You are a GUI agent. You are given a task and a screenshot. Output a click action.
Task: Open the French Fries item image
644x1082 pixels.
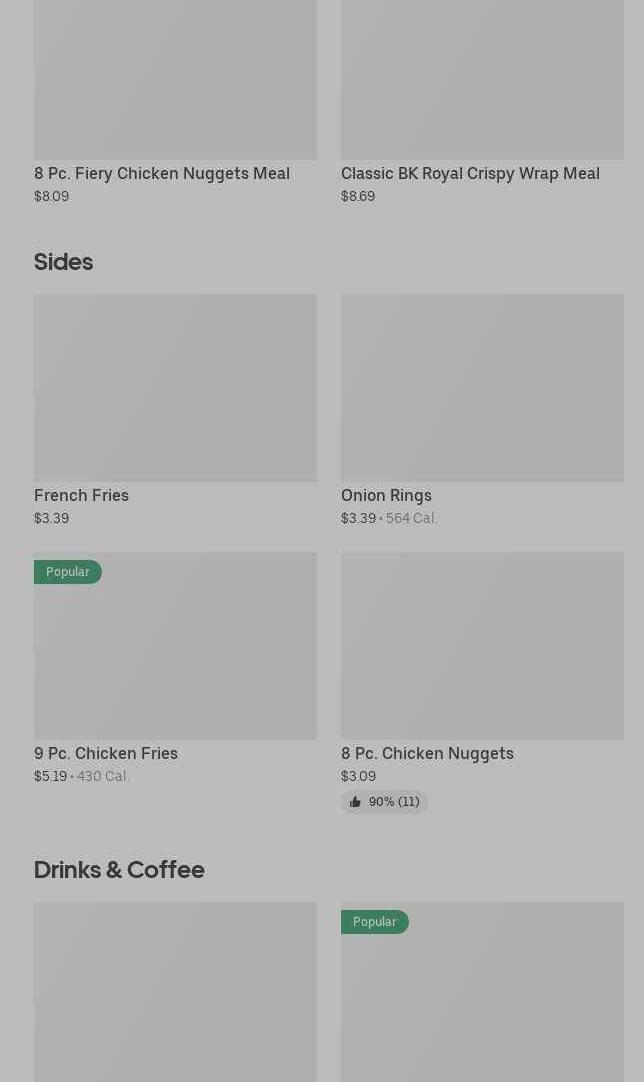[x=175, y=387]
